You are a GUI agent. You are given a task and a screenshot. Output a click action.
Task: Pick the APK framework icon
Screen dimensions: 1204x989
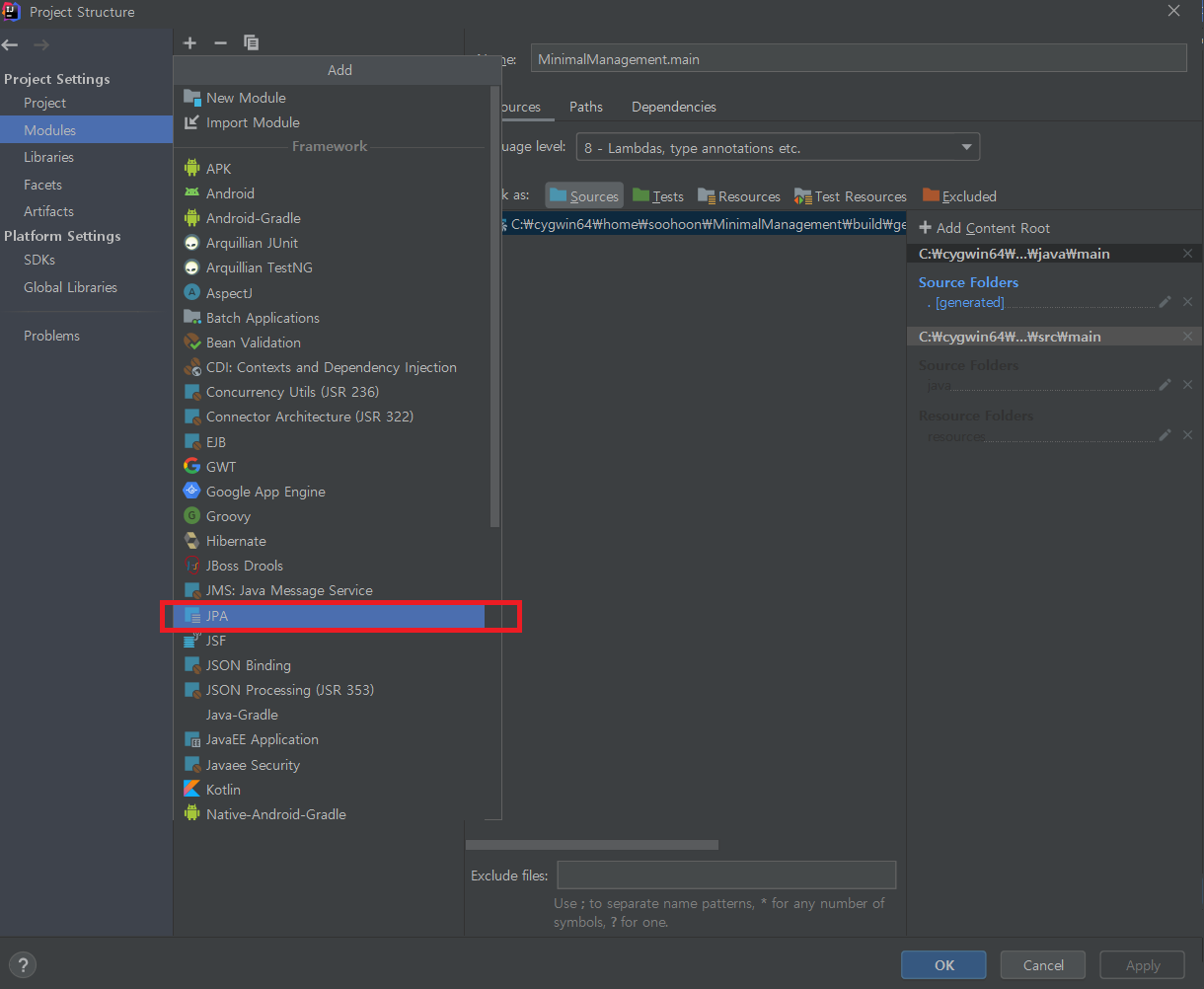(191, 169)
